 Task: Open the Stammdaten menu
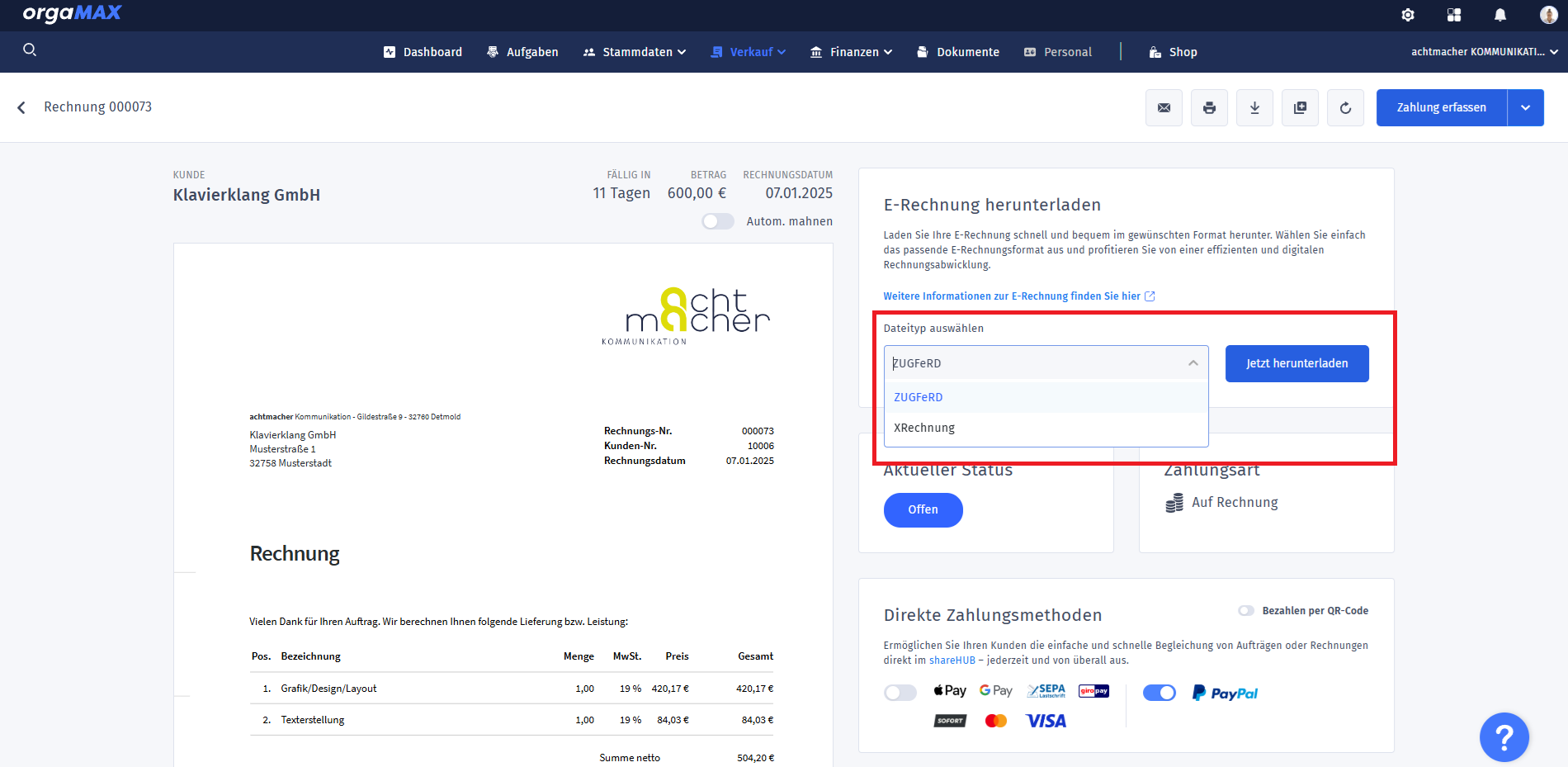pyautogui.click(x=635, y=52)
